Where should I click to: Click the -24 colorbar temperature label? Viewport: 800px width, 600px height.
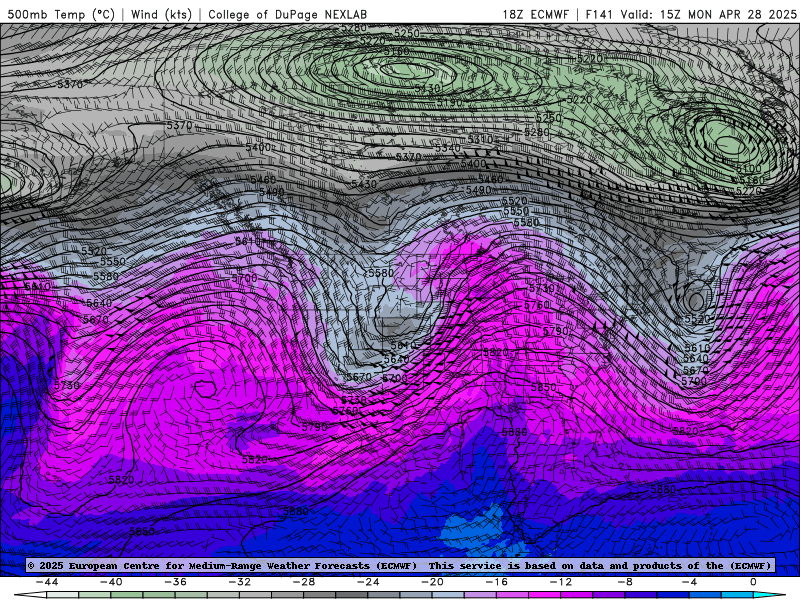coord(368,582)
